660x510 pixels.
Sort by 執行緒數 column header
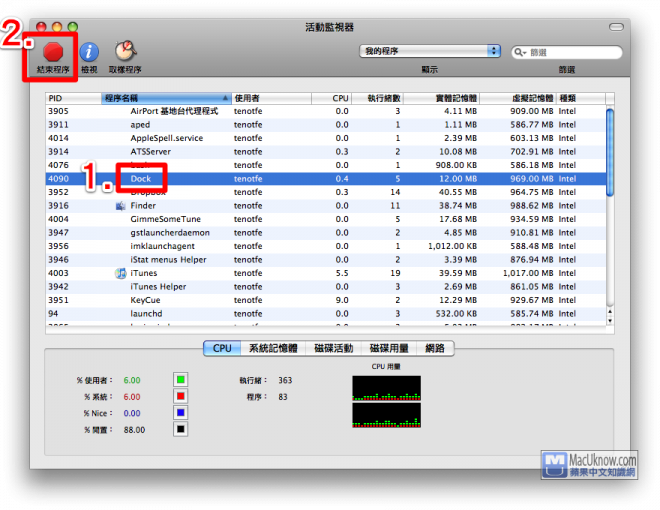coord(377,98)
